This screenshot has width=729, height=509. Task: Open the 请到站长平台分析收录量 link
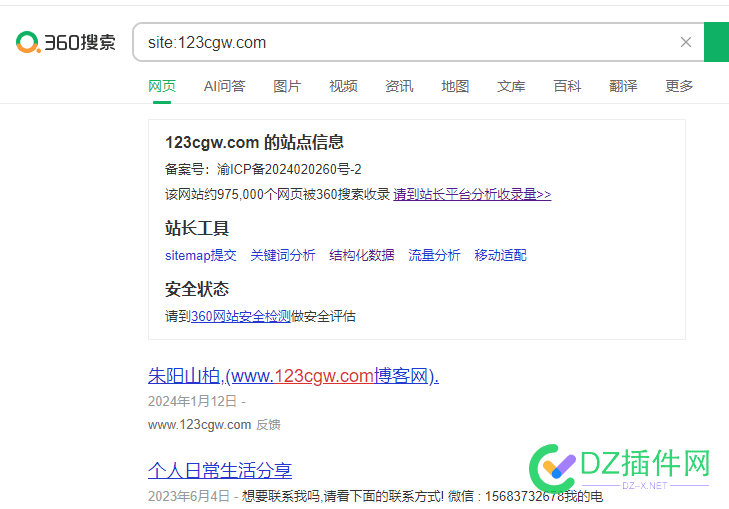[x=472, y=194]
